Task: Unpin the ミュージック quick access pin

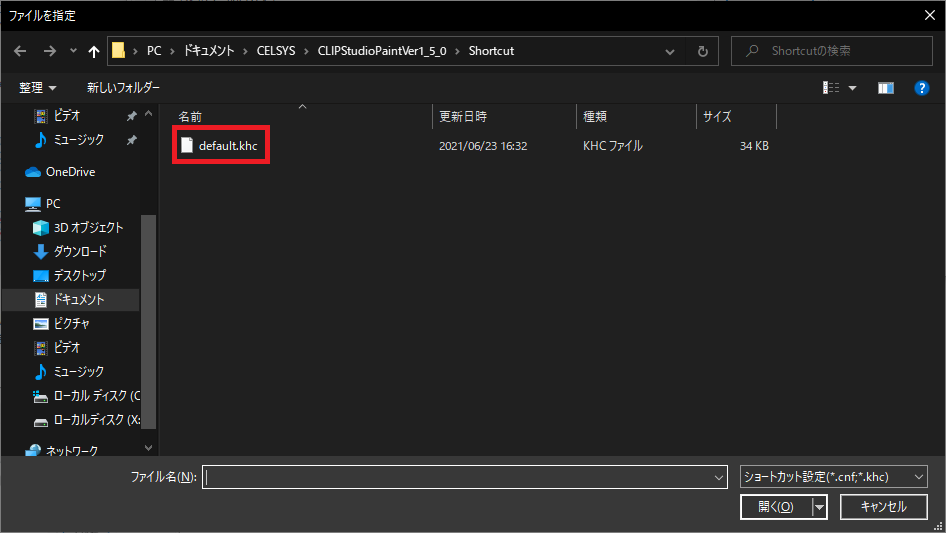Action: (x=132, y=140)
